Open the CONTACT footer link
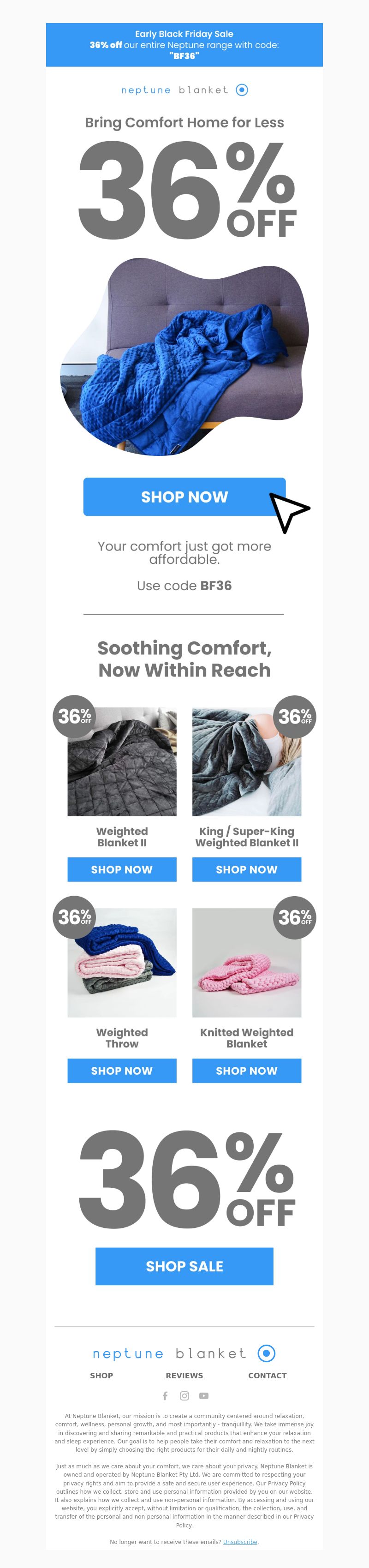The height and width of the screenshot is (1568, 369). (x=268, y=1375)
